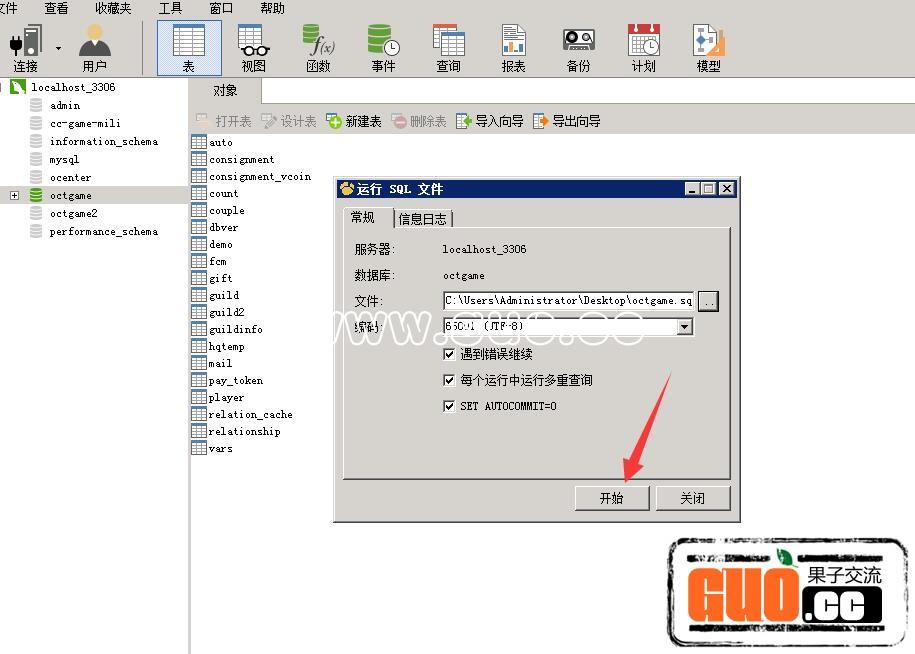Open the 函数 (Function) toolbar icon
Viewport: 915px width, 654px height.
pyautogui.click(x=318, y=47)
